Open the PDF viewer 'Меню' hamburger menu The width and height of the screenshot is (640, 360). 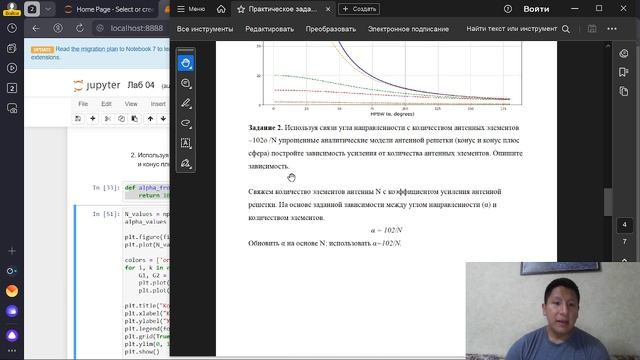pyautogui.click(x=191, y=9)
